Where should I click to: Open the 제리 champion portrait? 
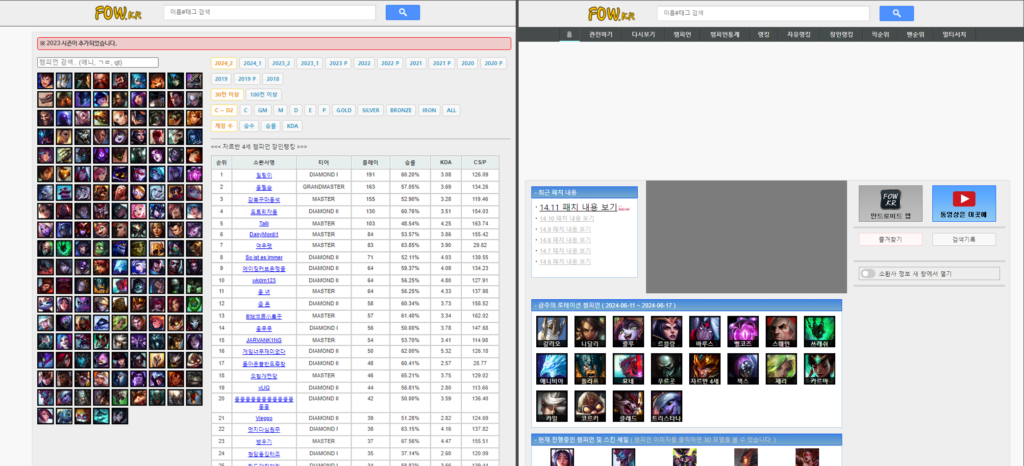coord(781,369)
